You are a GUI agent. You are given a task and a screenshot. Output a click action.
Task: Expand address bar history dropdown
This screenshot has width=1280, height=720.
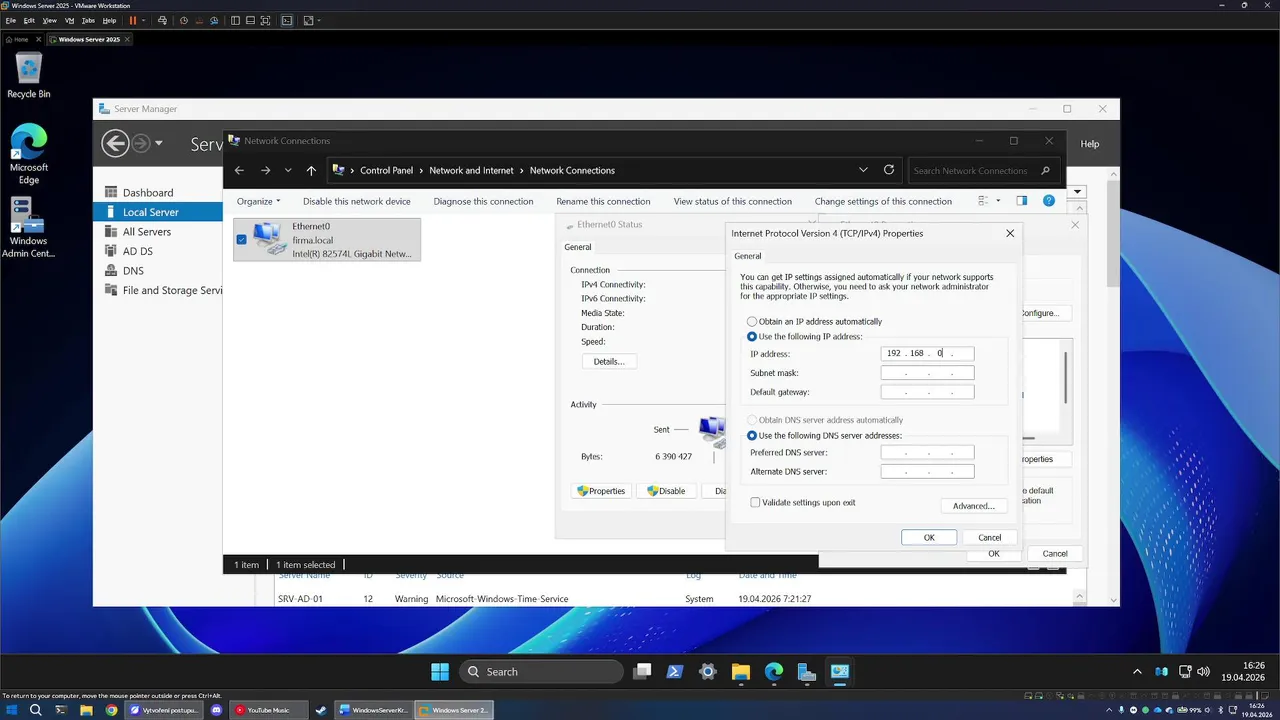[x=863, y=170]
